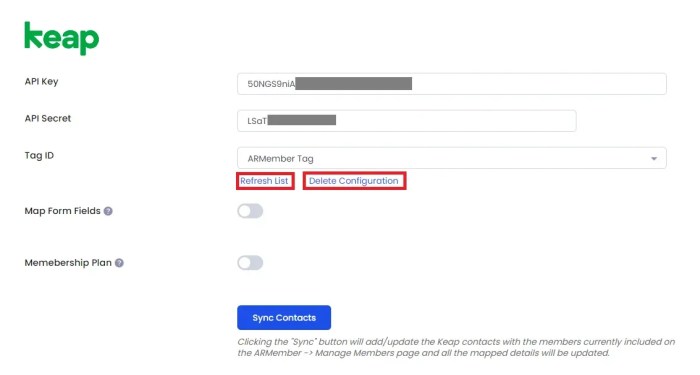Expand the Tag ID dropdown arrow
This screenshot has height=375, width=700.
click(654, 158)
